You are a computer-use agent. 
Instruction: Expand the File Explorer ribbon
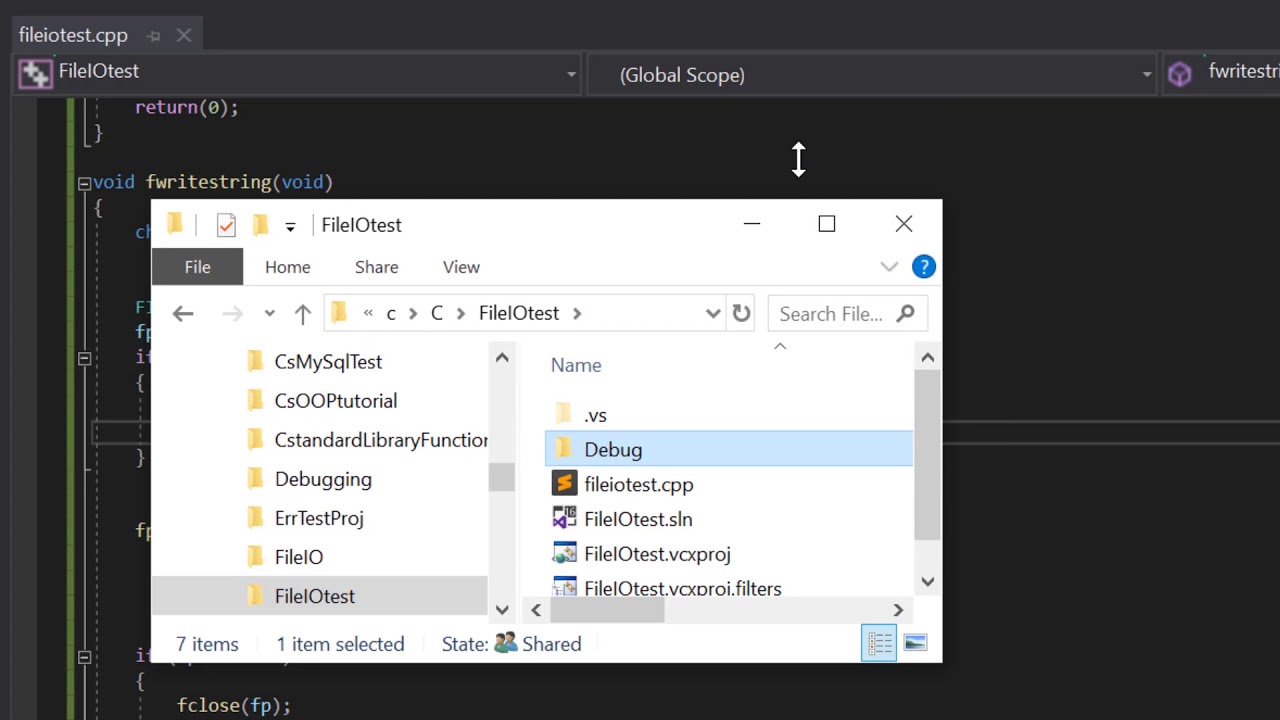point(889,267)
